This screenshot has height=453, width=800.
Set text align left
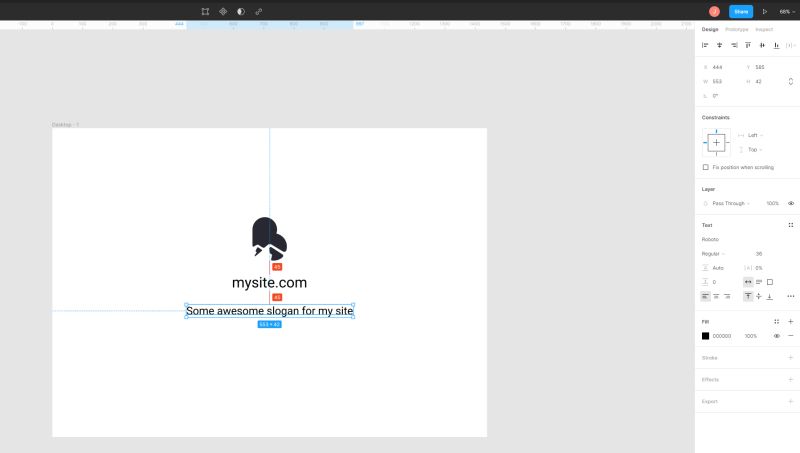[x=705, y=296]
